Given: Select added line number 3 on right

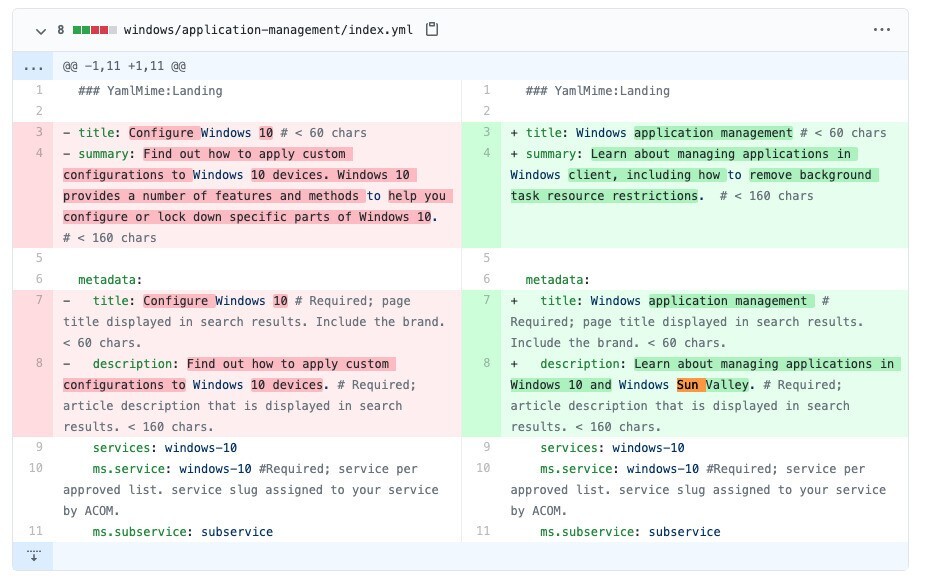Looking at the screenshot, I should (486, 133).
